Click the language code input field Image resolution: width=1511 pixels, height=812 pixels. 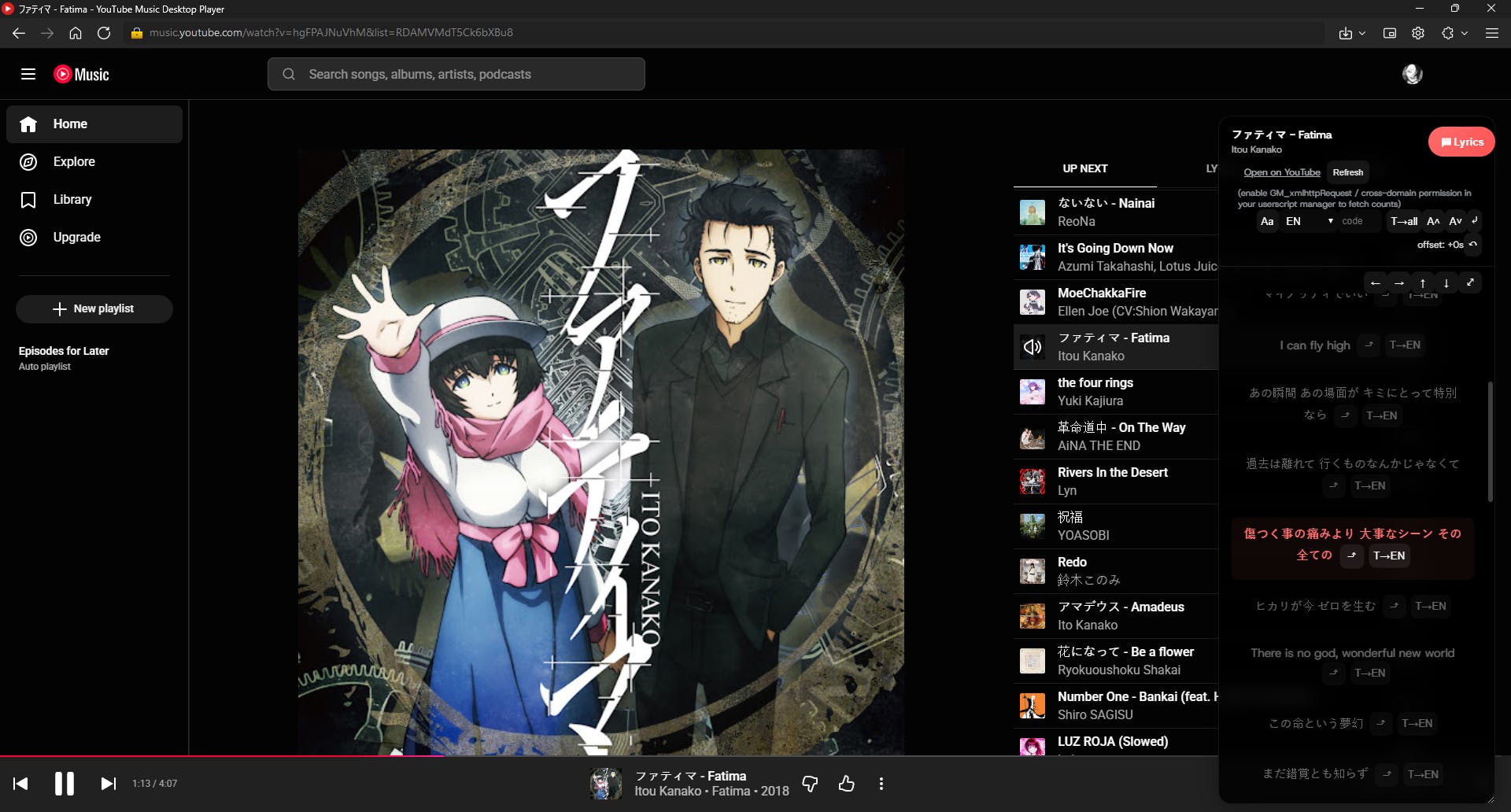[1360, 221]
